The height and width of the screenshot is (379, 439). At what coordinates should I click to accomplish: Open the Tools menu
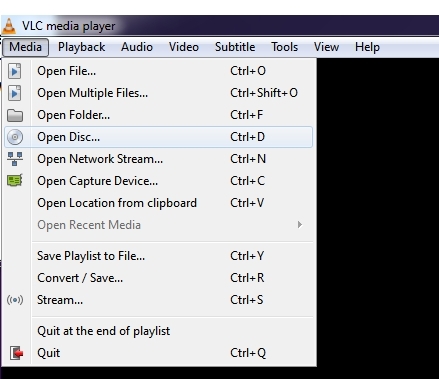tap(284, 47)
